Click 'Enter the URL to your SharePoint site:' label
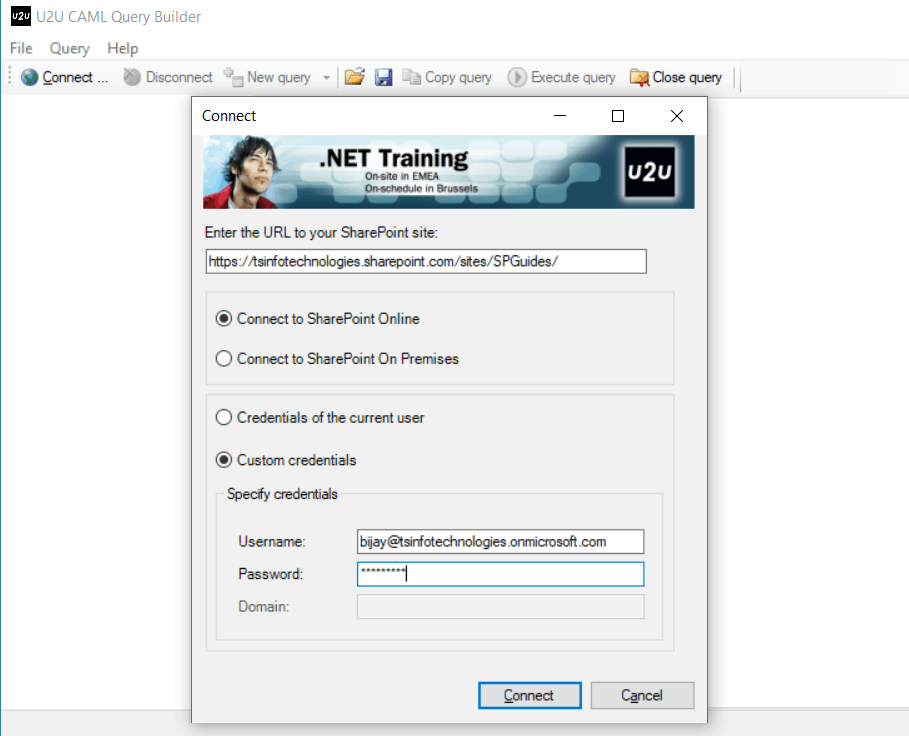Viewport: 909px width, 736px height. tap(321, 233)
